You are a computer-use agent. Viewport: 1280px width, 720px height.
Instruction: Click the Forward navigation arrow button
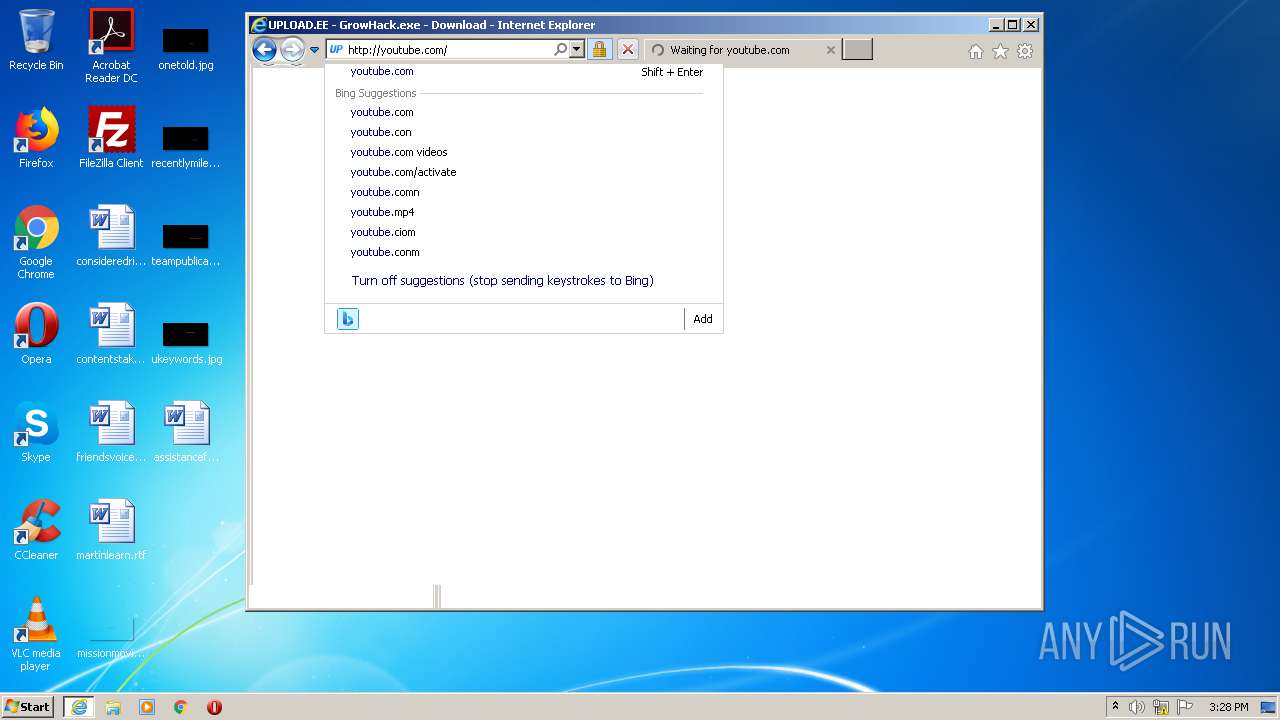pos(292,50)
